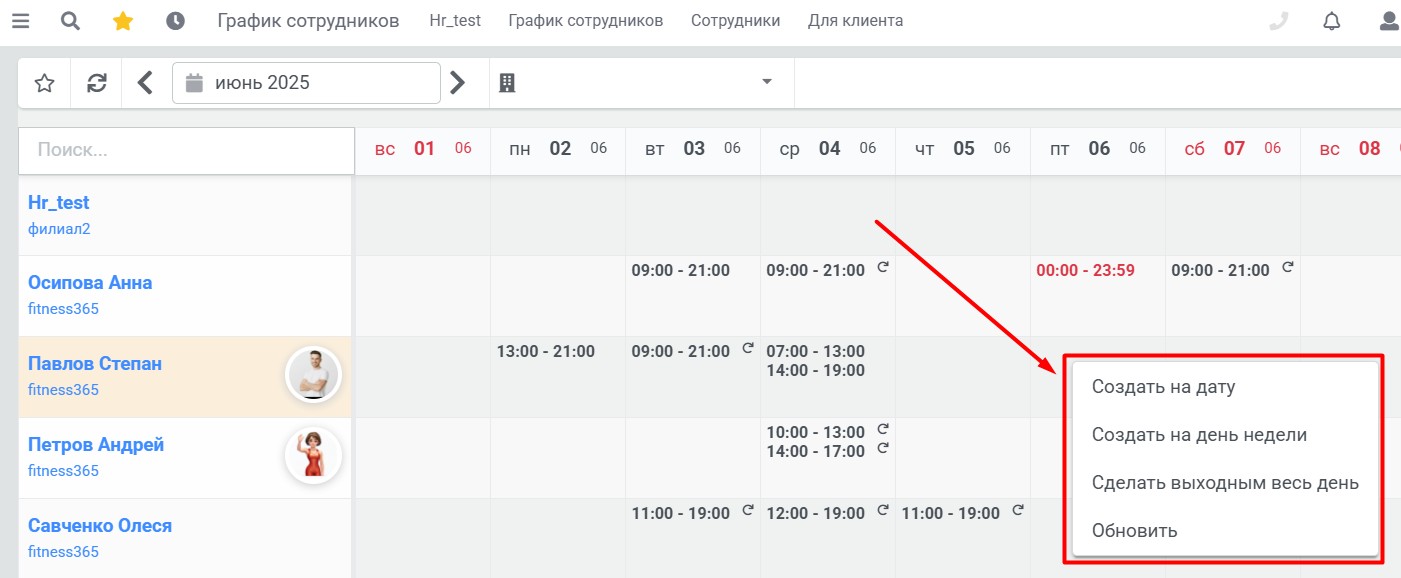The height and width of the screenshot is (578, 1401).
Task: Open the Для клиента navigation tab
Action: pos(856,21)
